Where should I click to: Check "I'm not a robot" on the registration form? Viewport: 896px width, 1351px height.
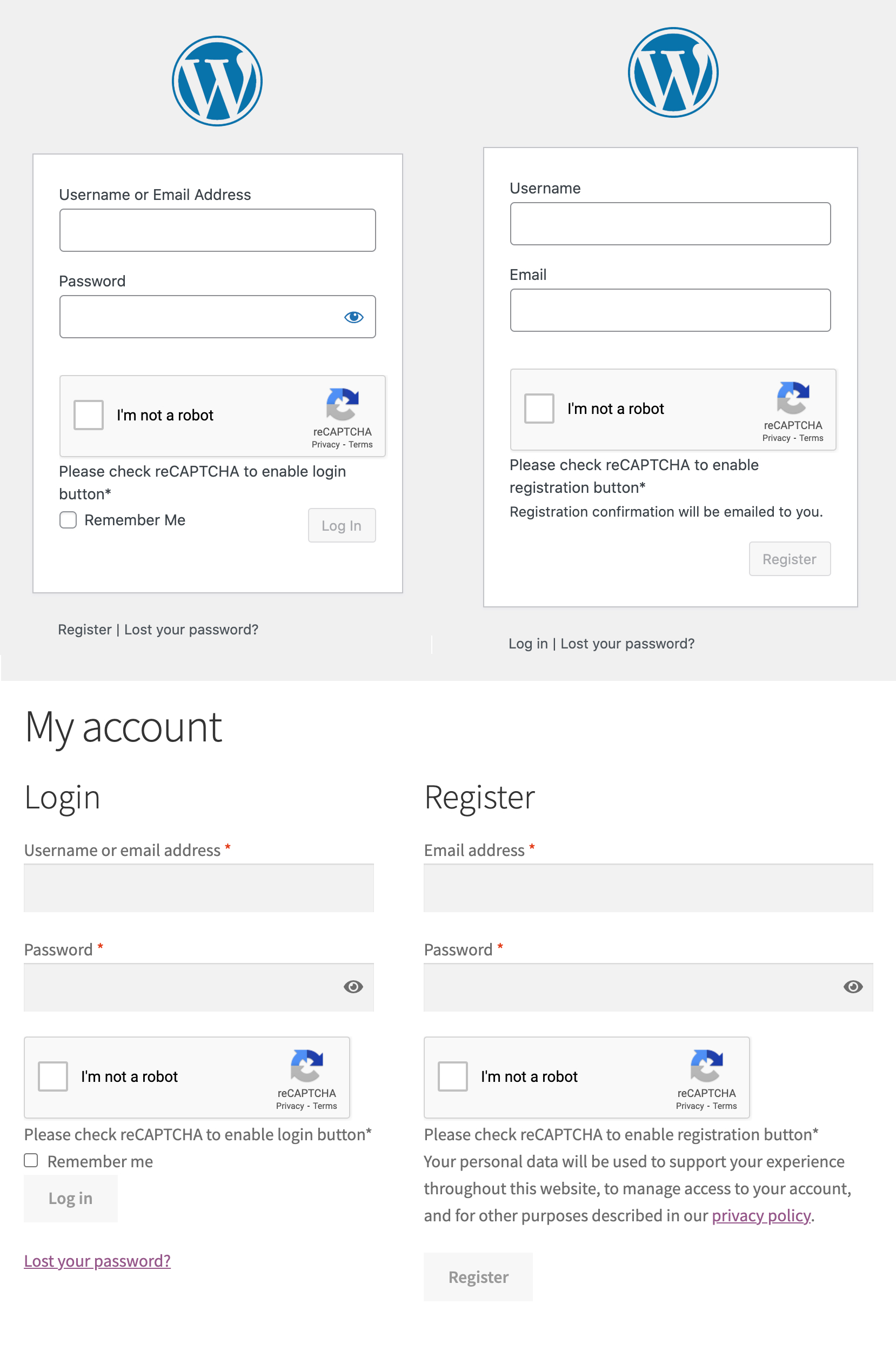tap(538, 409)
